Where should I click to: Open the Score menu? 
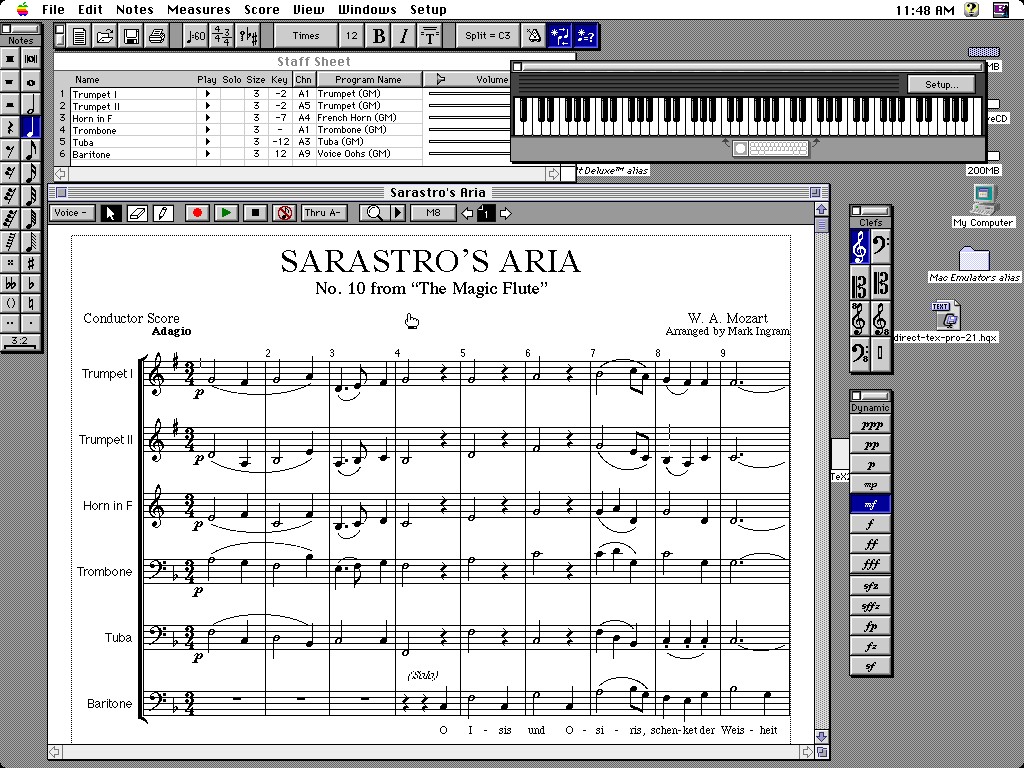pyautogui.click(x=262, y=9)
